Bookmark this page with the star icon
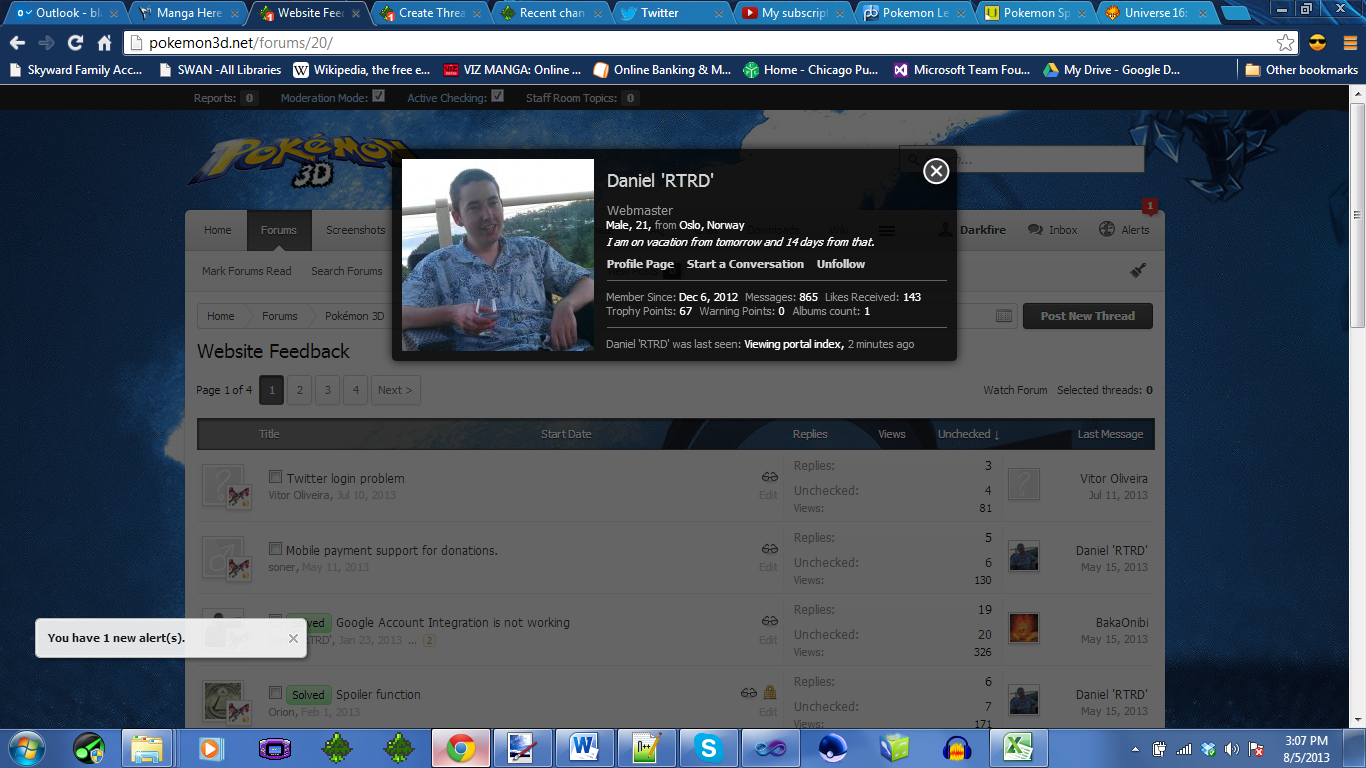Viewport: 1366px width, 768px height. click(x=1286, y=43)
